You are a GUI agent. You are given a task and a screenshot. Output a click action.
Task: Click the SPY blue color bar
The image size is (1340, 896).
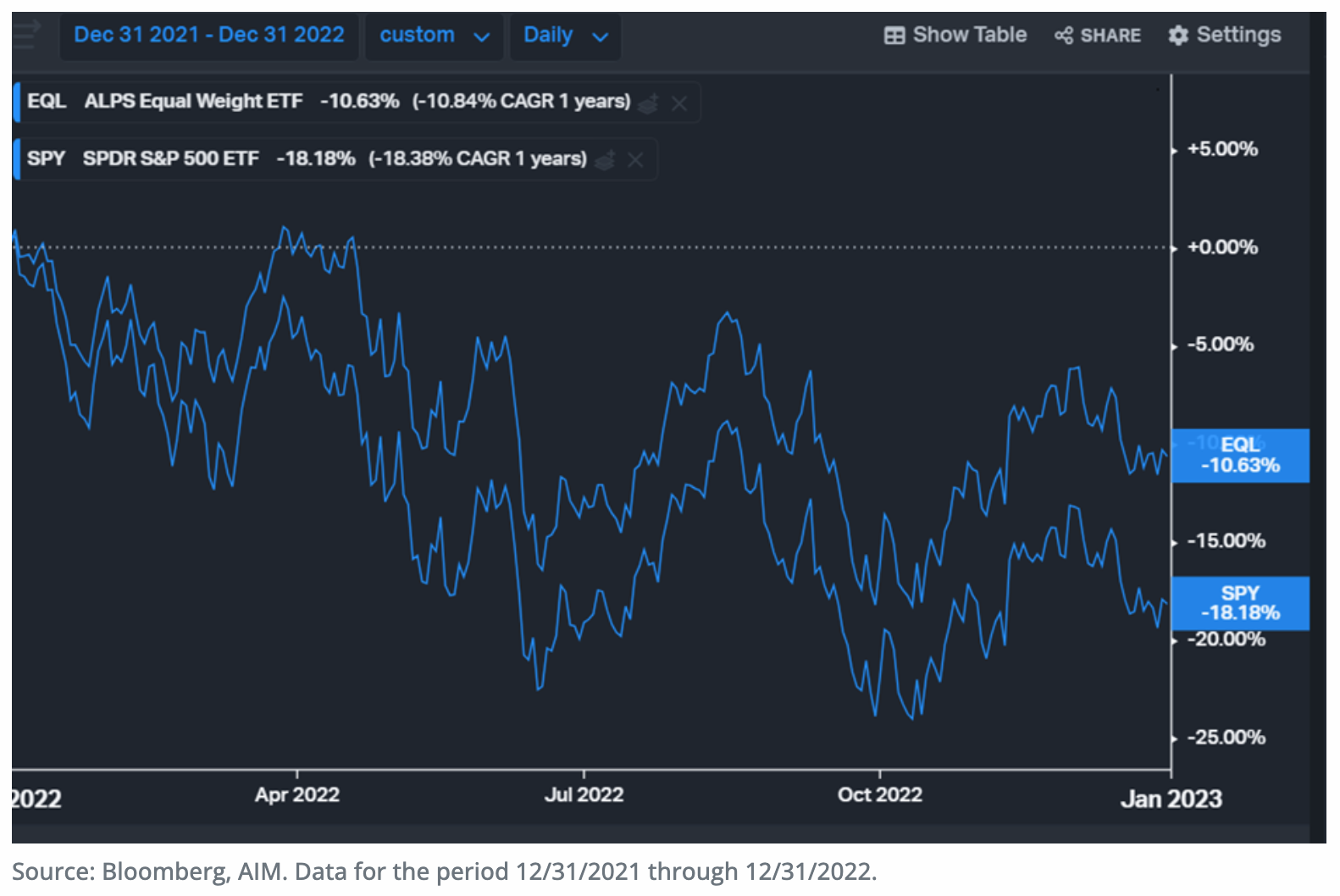[16, 159]
